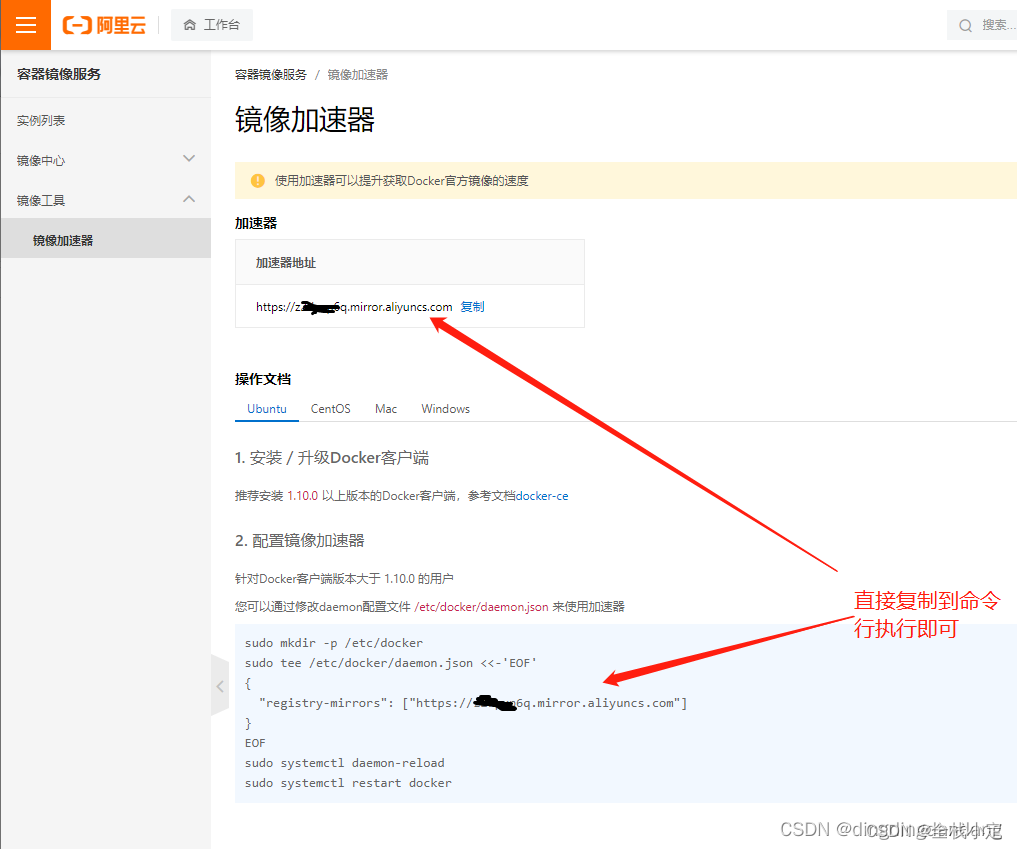Click the '1. 安装 / 升级Docker客户端' heading
The height and width of the screenshot is (849, 1017).
tap(332, 458)
